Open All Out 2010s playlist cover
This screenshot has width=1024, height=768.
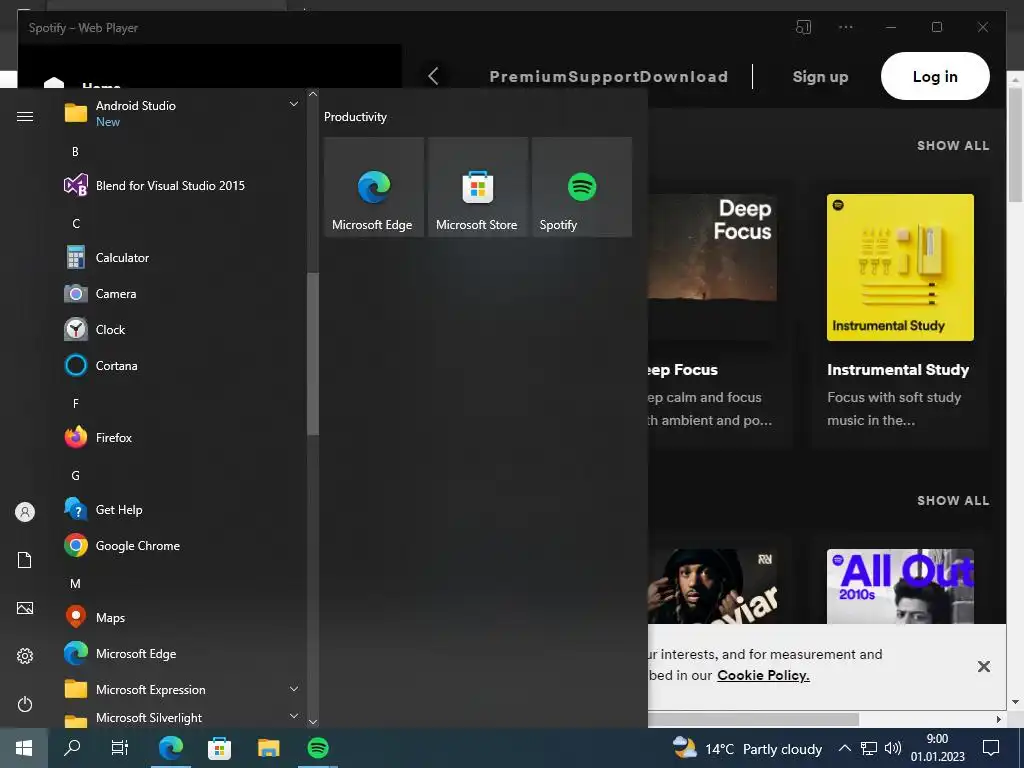coord(900,586)
